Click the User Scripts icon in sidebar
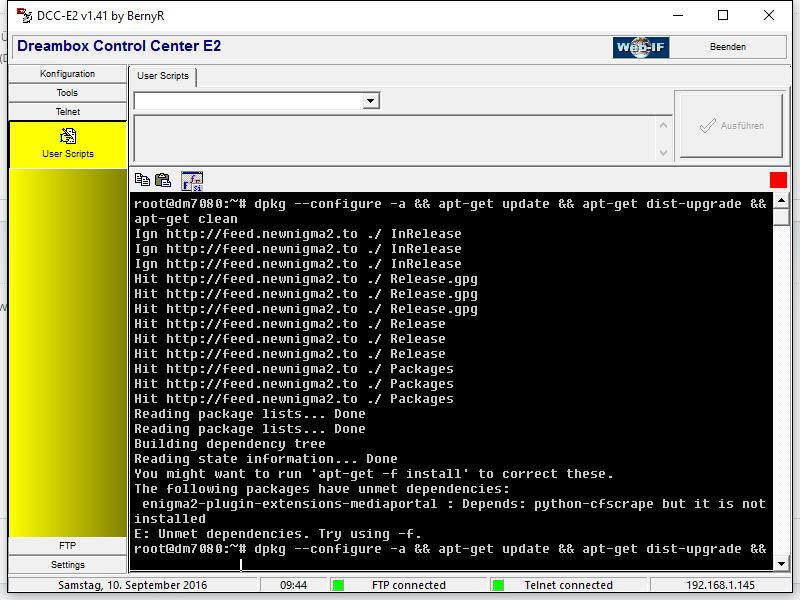The image size is (800, 600). [68, 136]
